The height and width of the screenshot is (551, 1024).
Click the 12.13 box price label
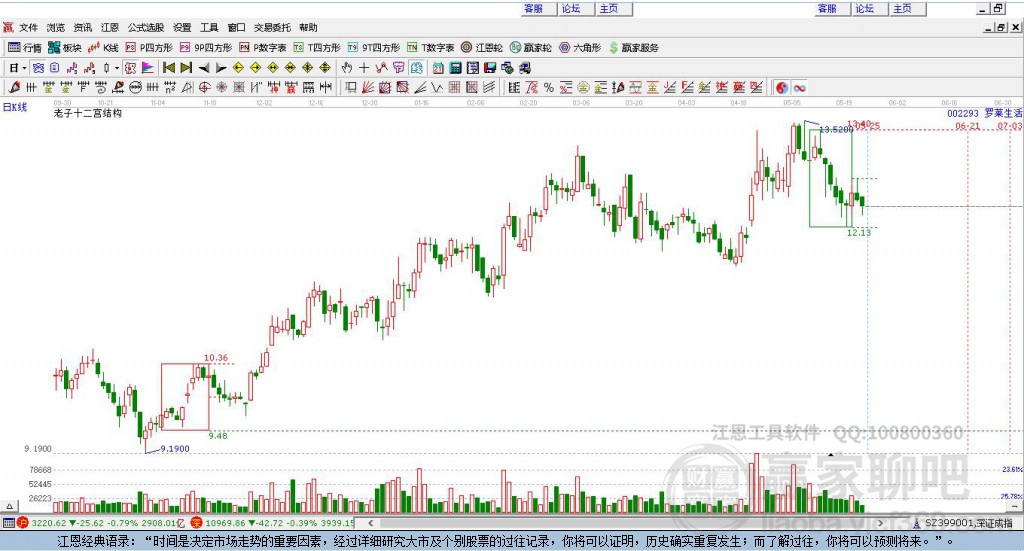(x=859, y=232)
